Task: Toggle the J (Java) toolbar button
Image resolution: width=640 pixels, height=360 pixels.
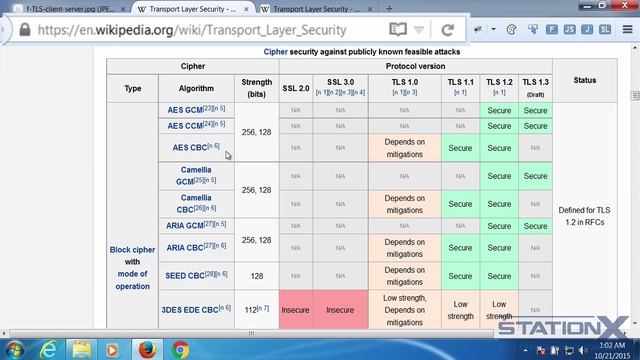Action: point(587,29)
